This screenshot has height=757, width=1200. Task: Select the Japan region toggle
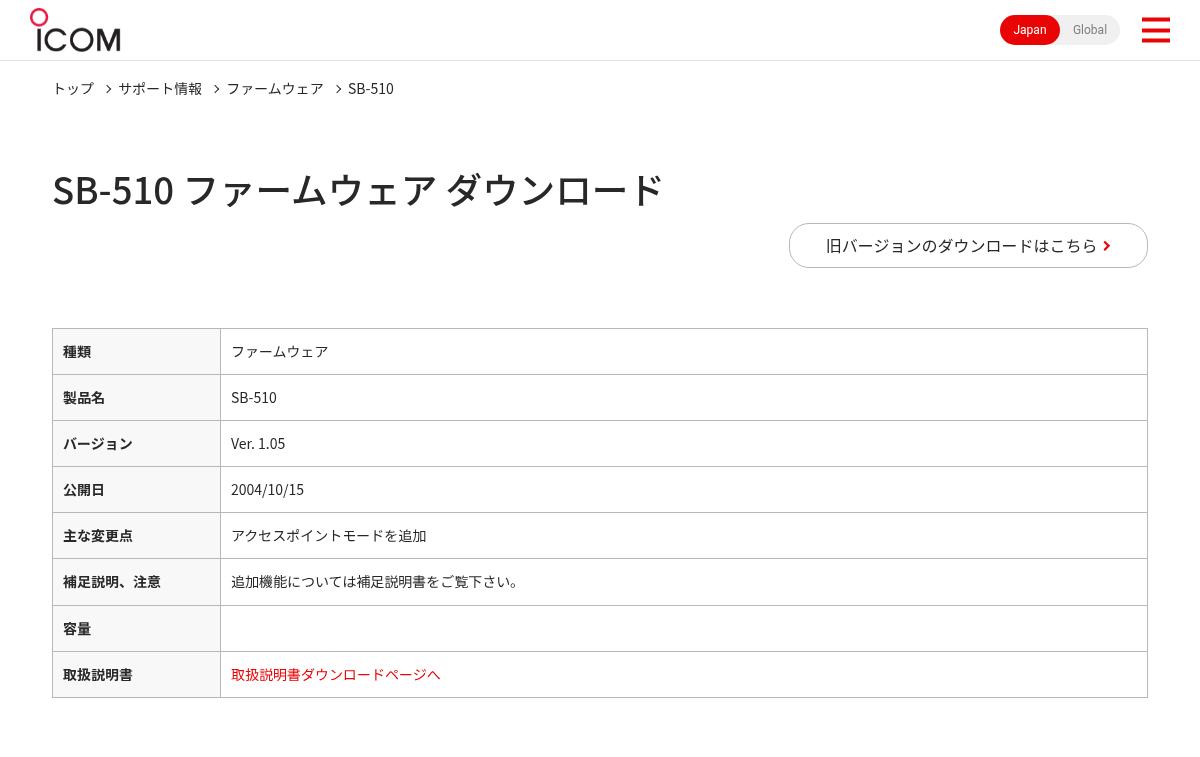click(x=1030, y=30)
